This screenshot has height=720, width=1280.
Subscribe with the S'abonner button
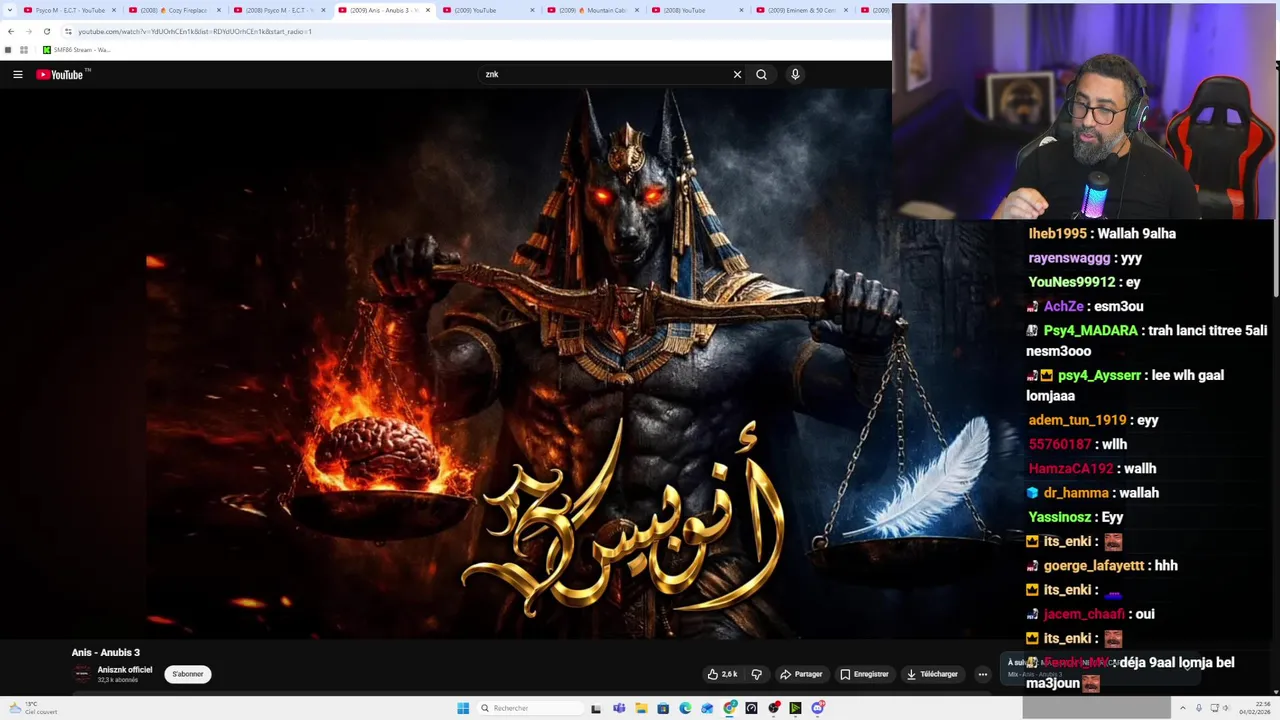188,674
